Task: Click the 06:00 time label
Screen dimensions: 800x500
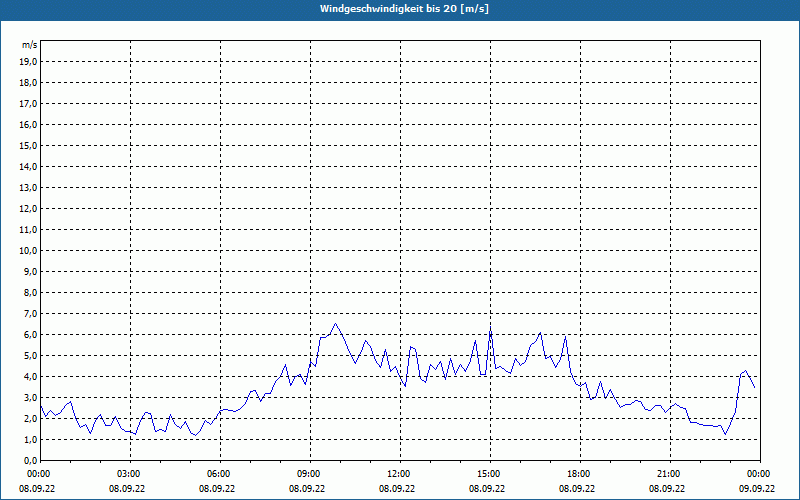Action: 220,474
